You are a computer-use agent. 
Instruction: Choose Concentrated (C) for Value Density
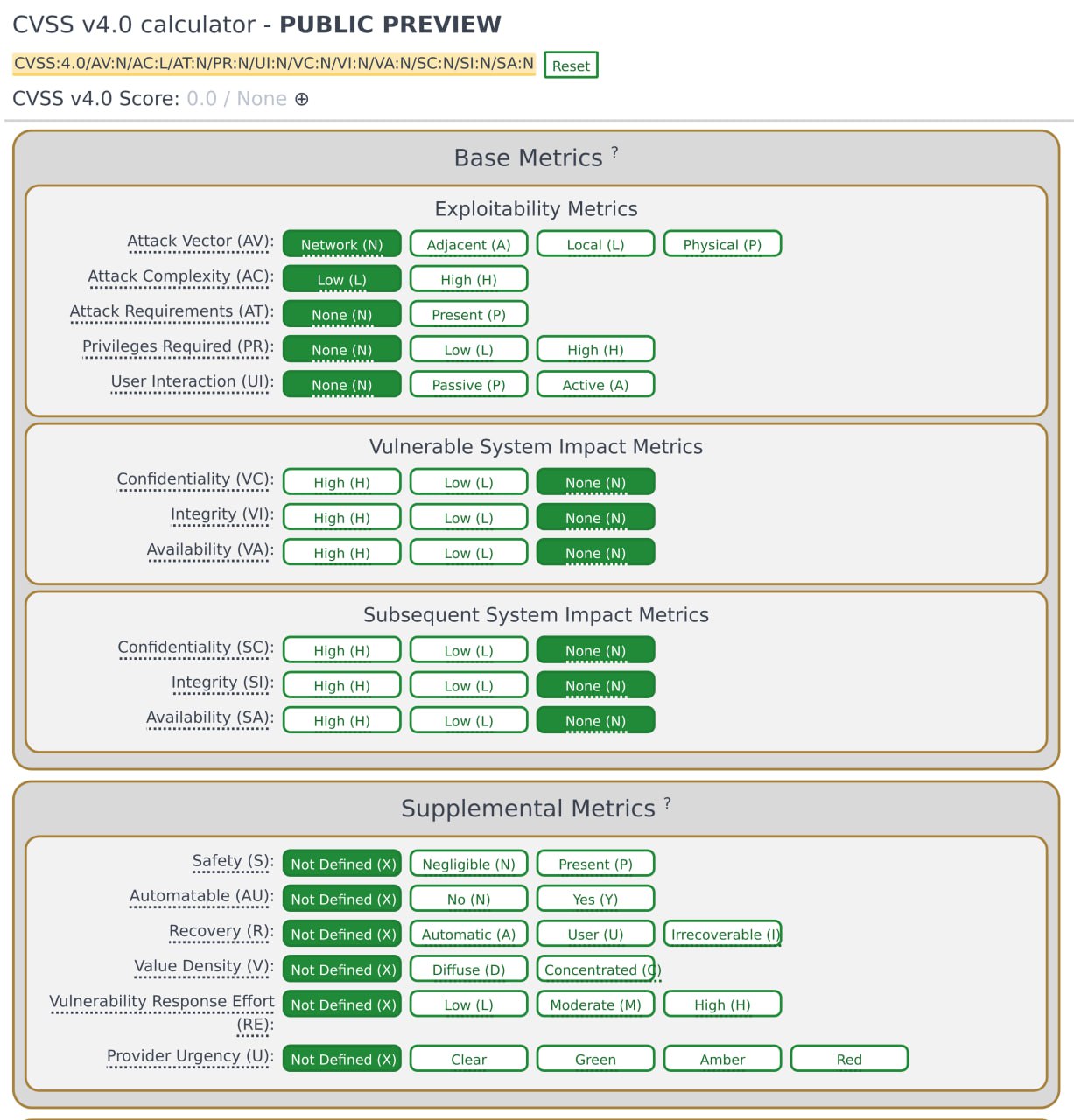[x=595, y=969]
